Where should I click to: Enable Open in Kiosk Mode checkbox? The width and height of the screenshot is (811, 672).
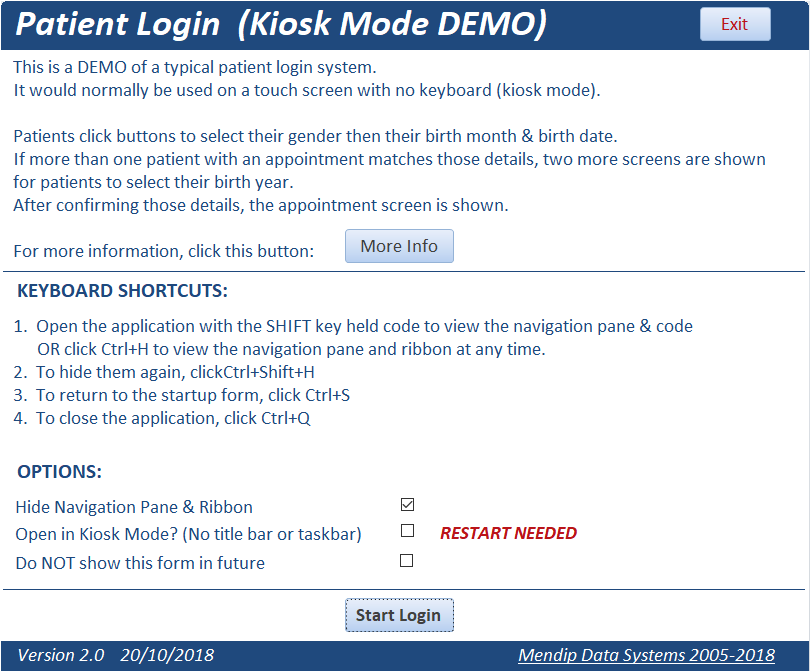[408, 531]
